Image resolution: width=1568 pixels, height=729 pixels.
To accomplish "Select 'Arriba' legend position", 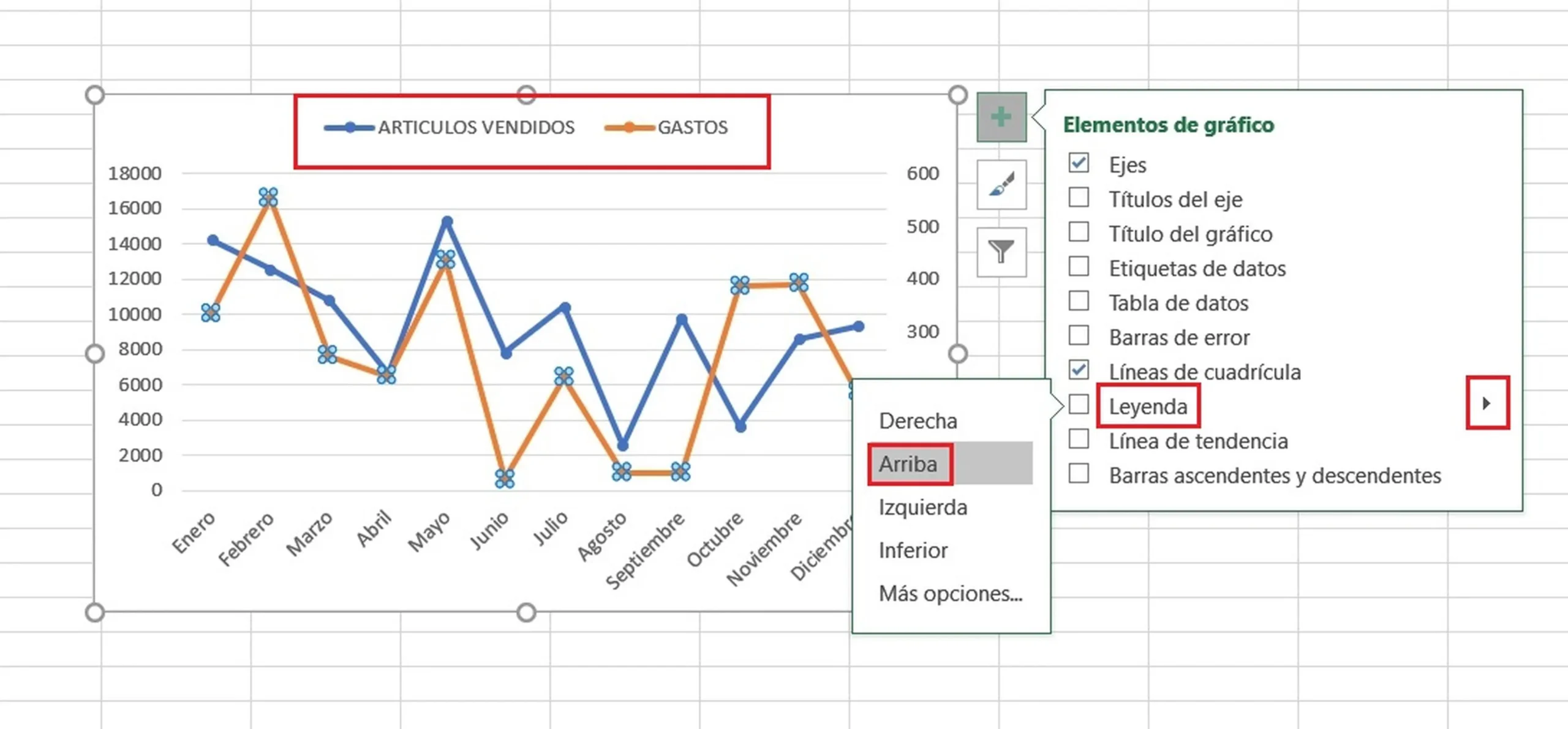I will coord(909,463).
